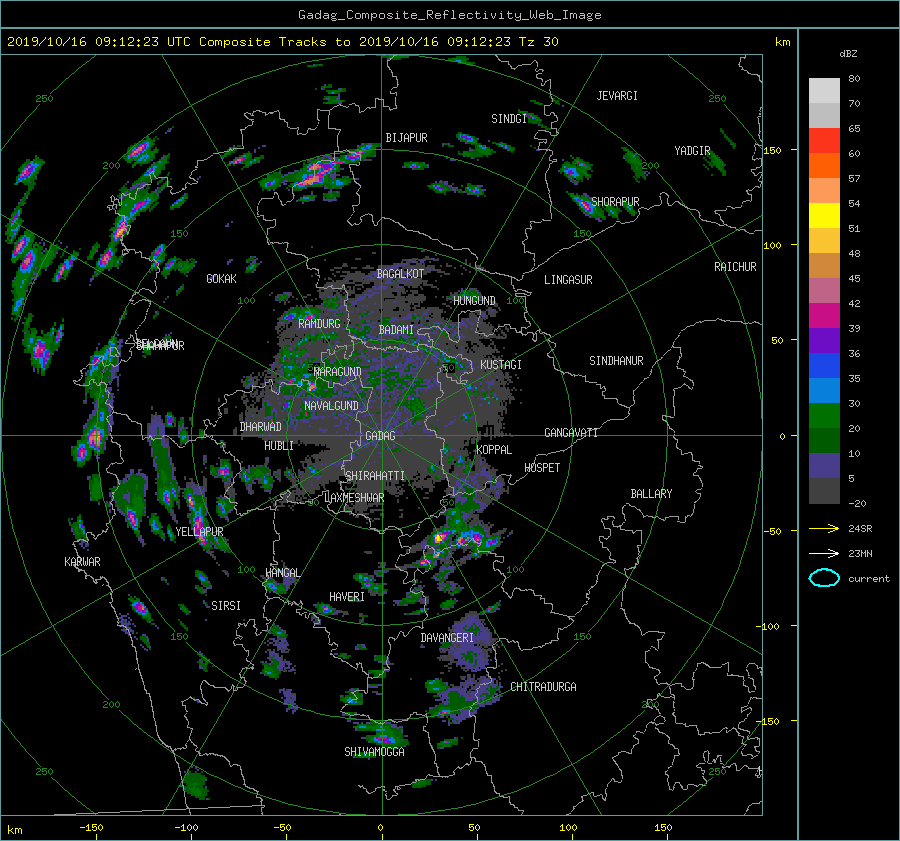Click the KUSTAGI city label
The width and height of the screenshot is (900, 841).
(x=501, y=365)
